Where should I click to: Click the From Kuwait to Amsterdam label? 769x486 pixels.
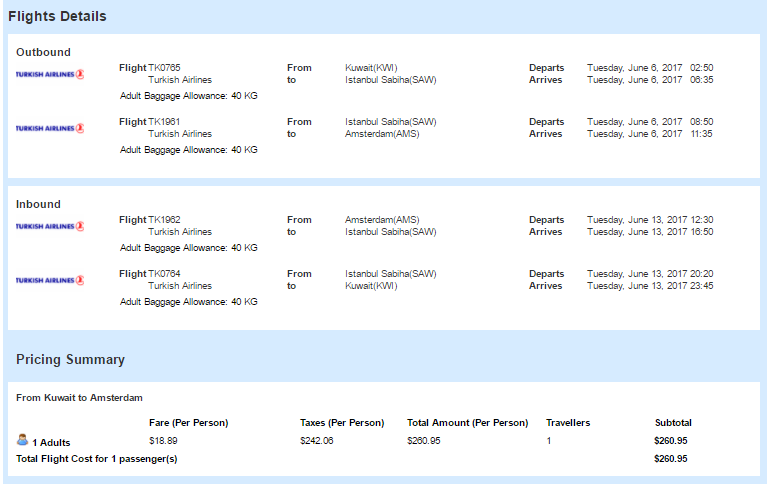click(79, 398)
